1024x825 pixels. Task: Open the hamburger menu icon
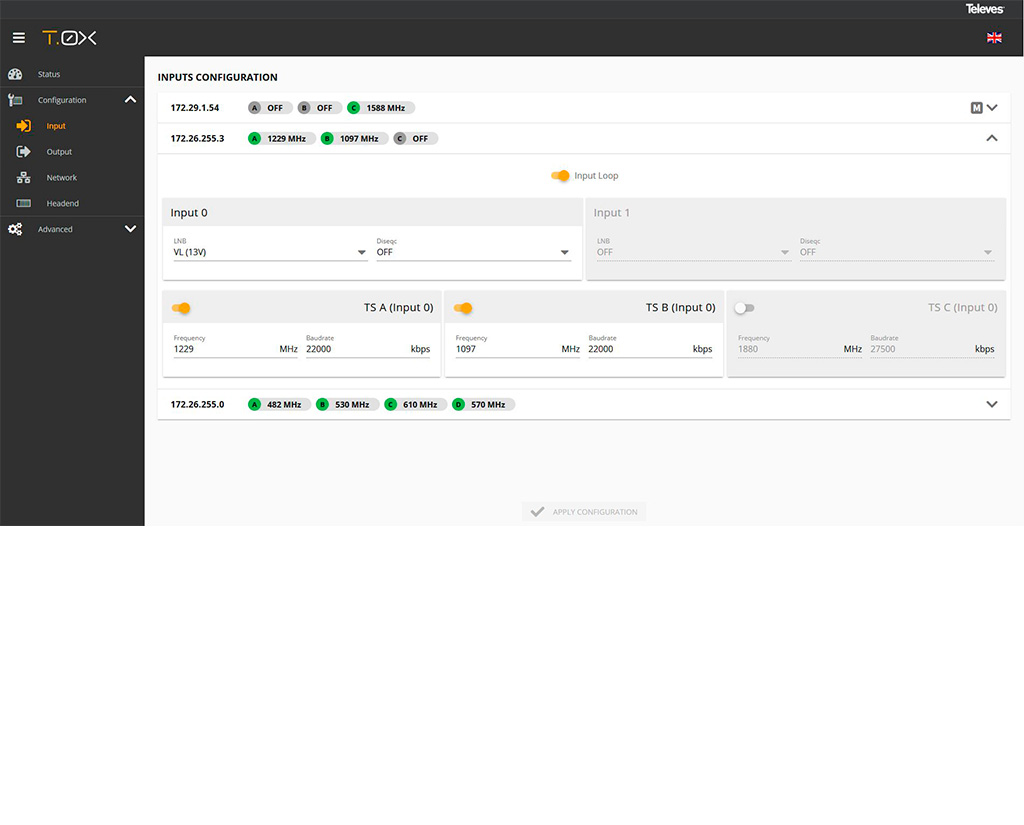coord(19,38)
